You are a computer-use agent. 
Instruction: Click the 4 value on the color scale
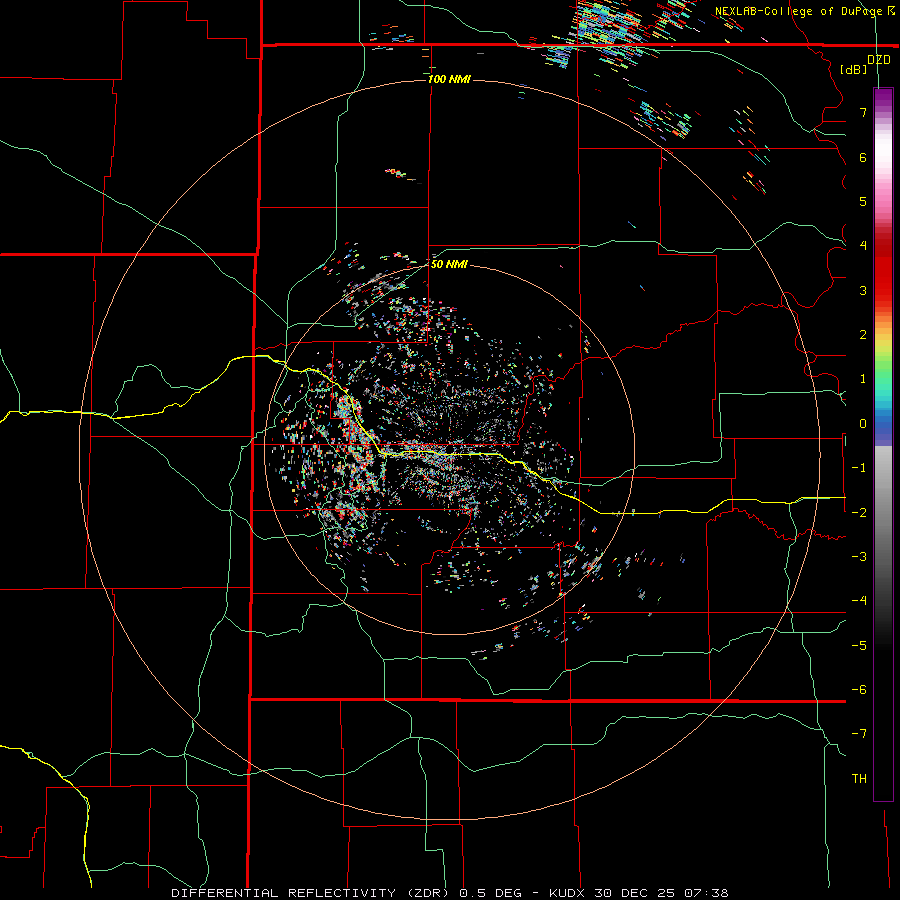tap(863, 246)
